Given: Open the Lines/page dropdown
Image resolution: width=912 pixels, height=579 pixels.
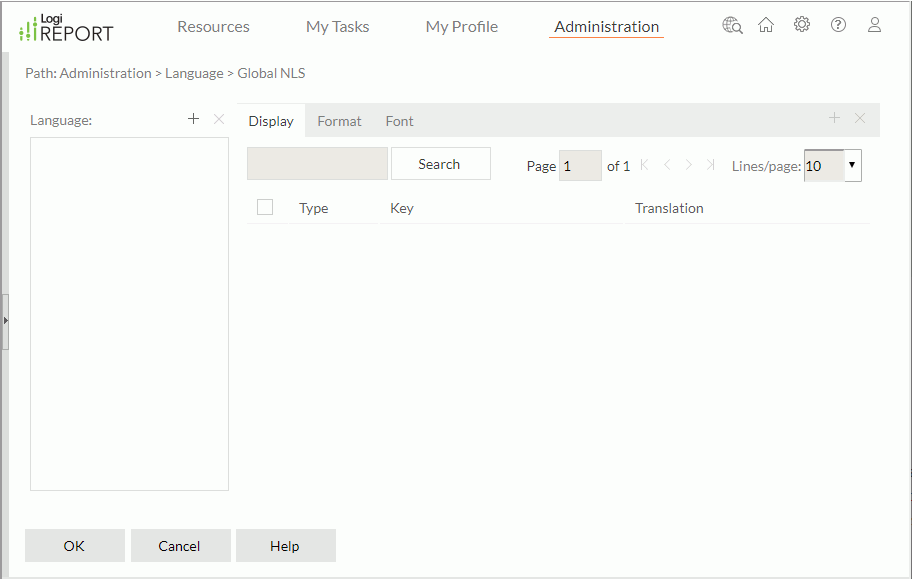Looking at the screenshot, I should coord(851,164).
